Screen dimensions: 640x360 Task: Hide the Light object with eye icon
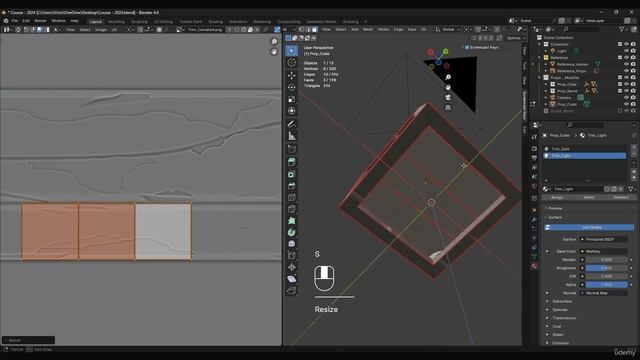click(x=626, y=51)
